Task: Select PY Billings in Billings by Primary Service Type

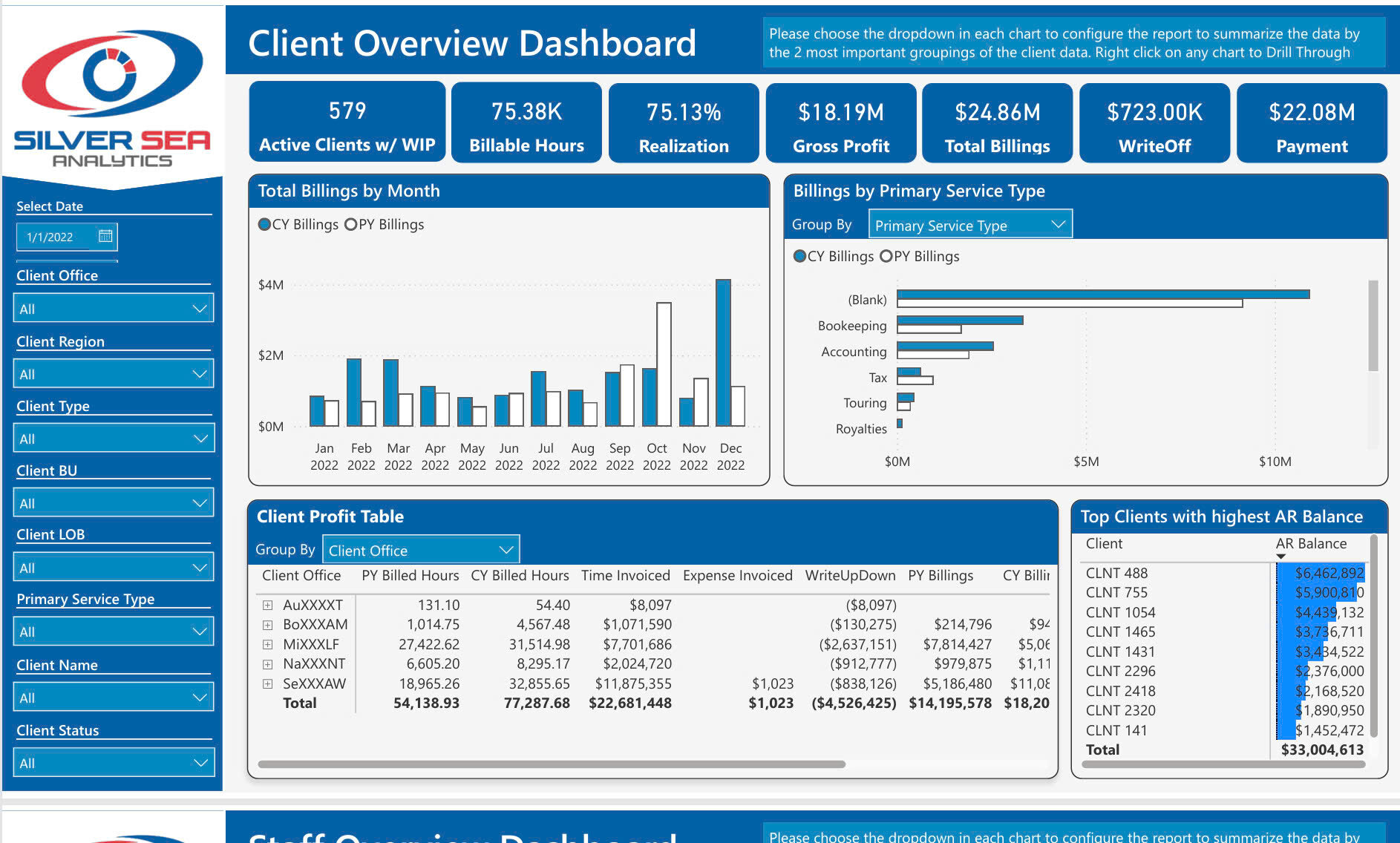Action: [x=885, y=256]
